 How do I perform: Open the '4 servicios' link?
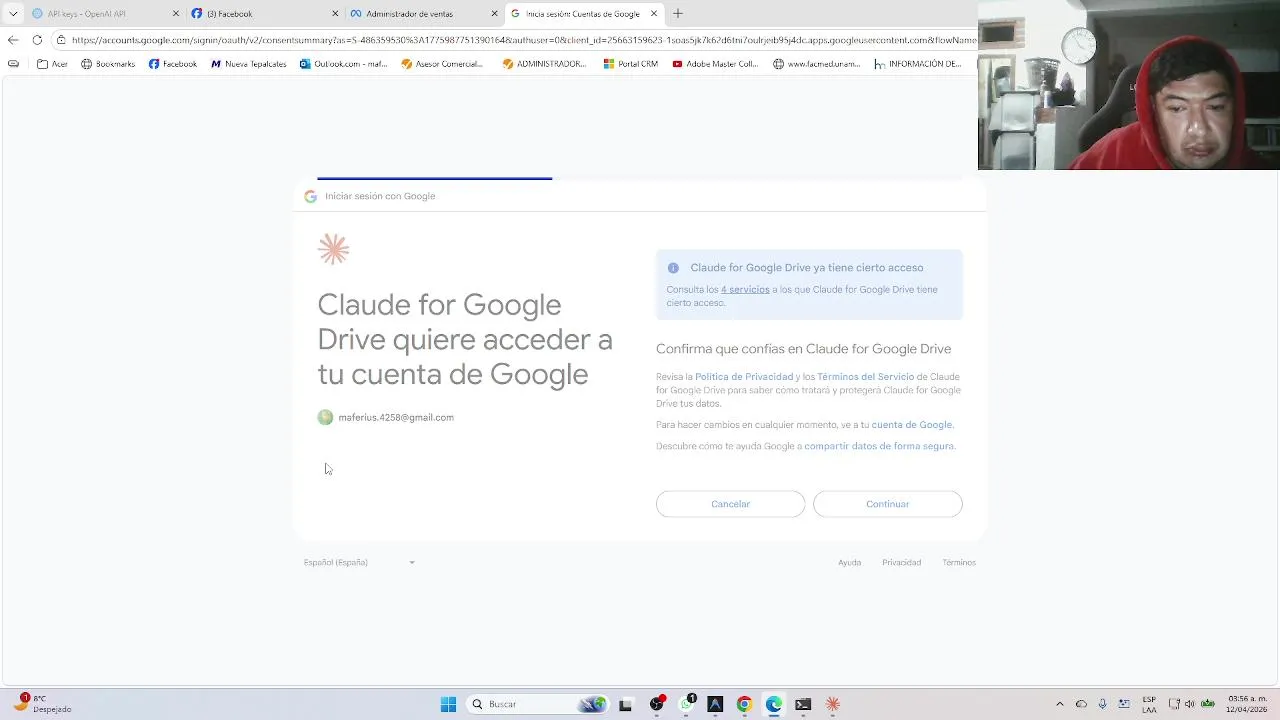point(745,290)
